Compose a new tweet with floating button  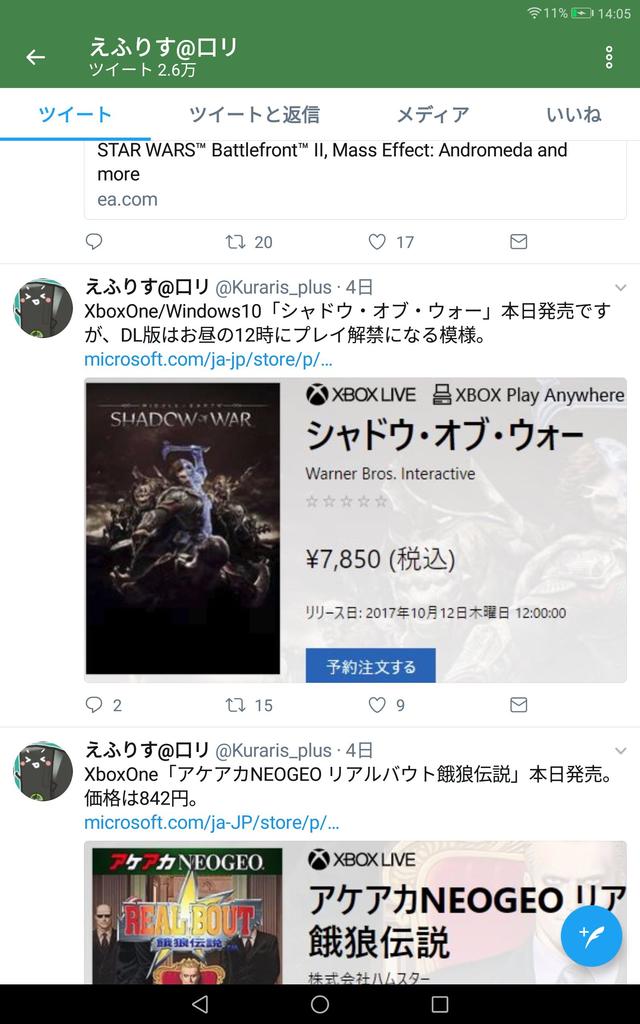pos(591,936)
